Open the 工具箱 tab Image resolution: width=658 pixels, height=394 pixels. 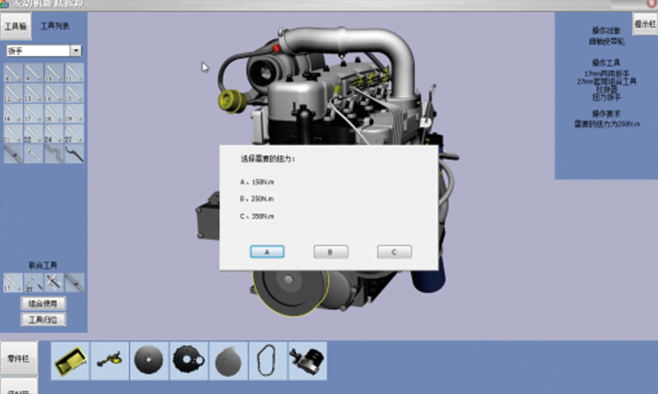(x=16, y=26)
